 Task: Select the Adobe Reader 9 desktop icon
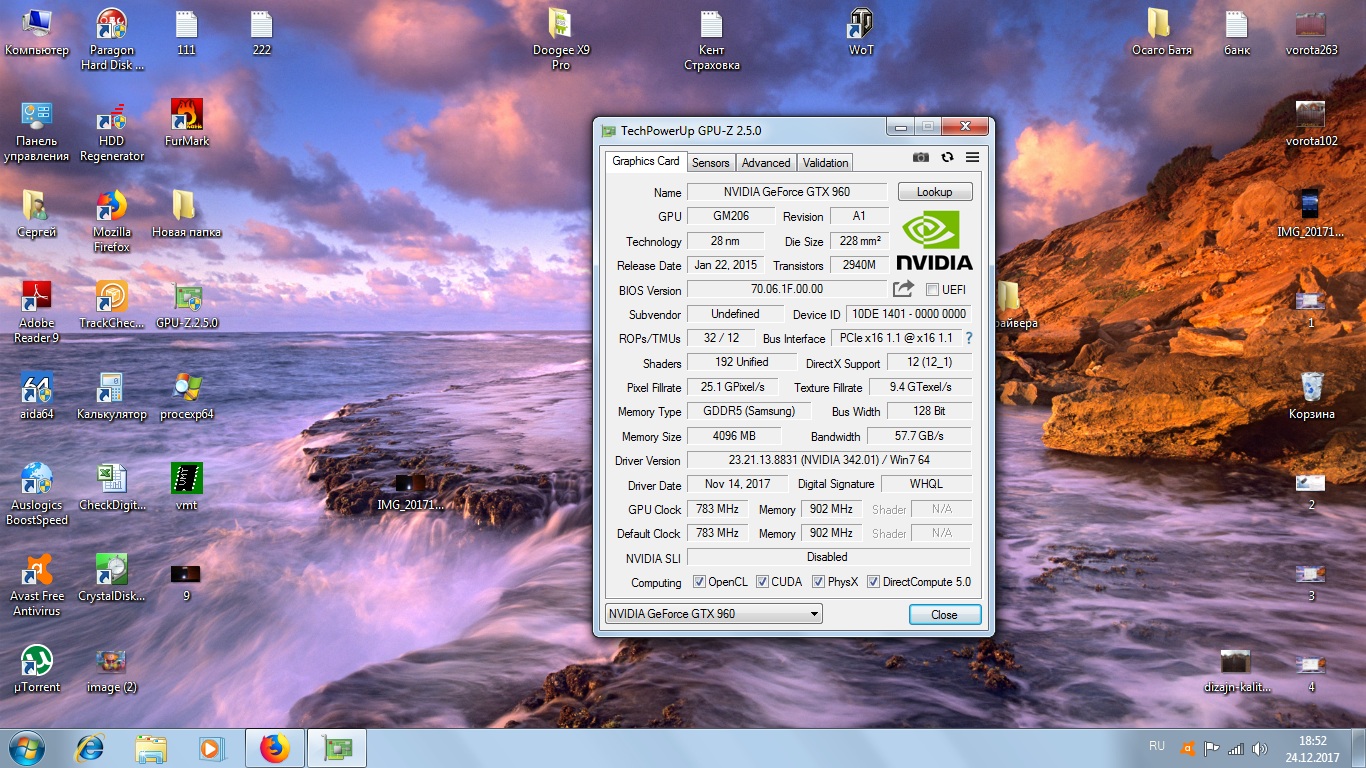37,312
